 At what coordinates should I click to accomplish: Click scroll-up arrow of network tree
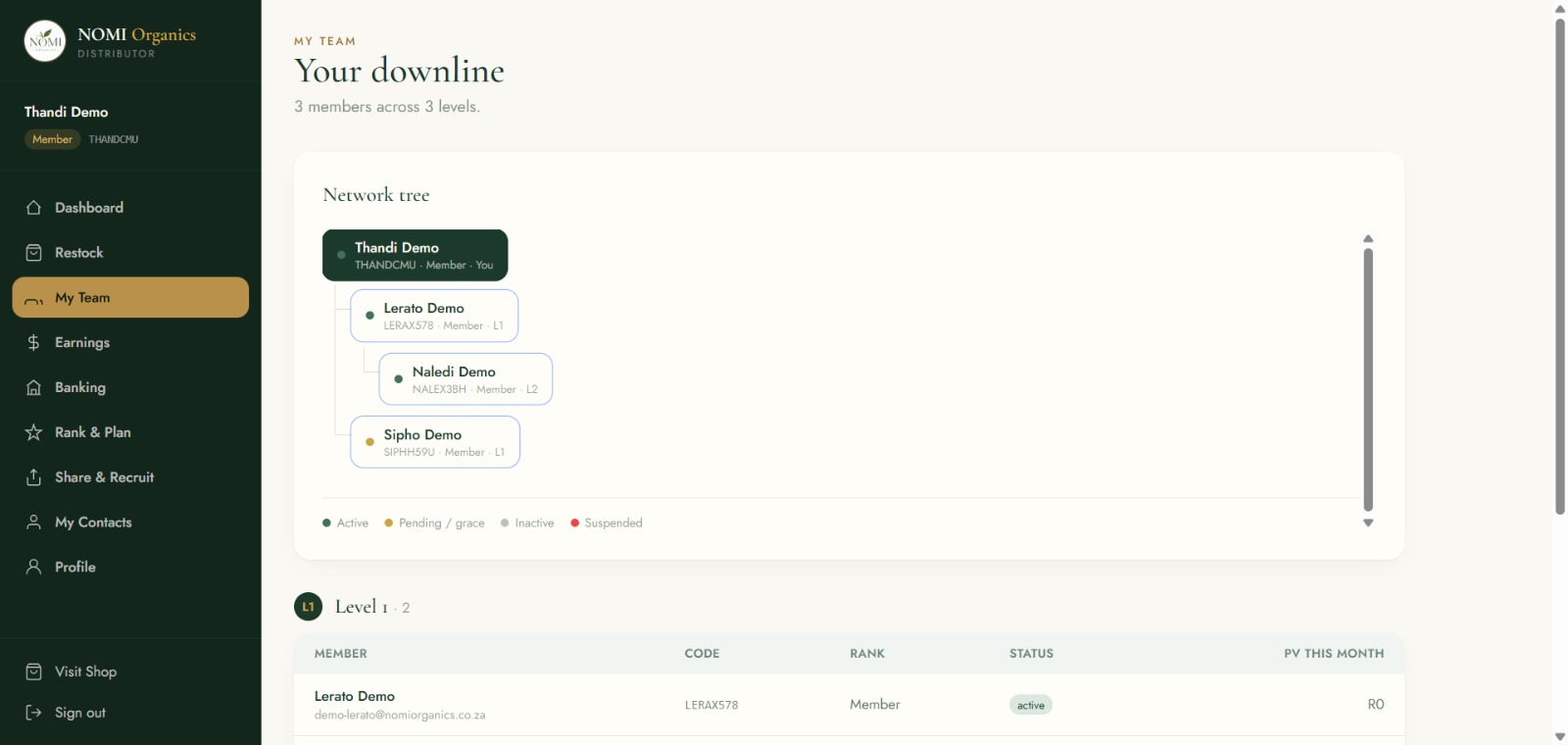point(1368,239)
